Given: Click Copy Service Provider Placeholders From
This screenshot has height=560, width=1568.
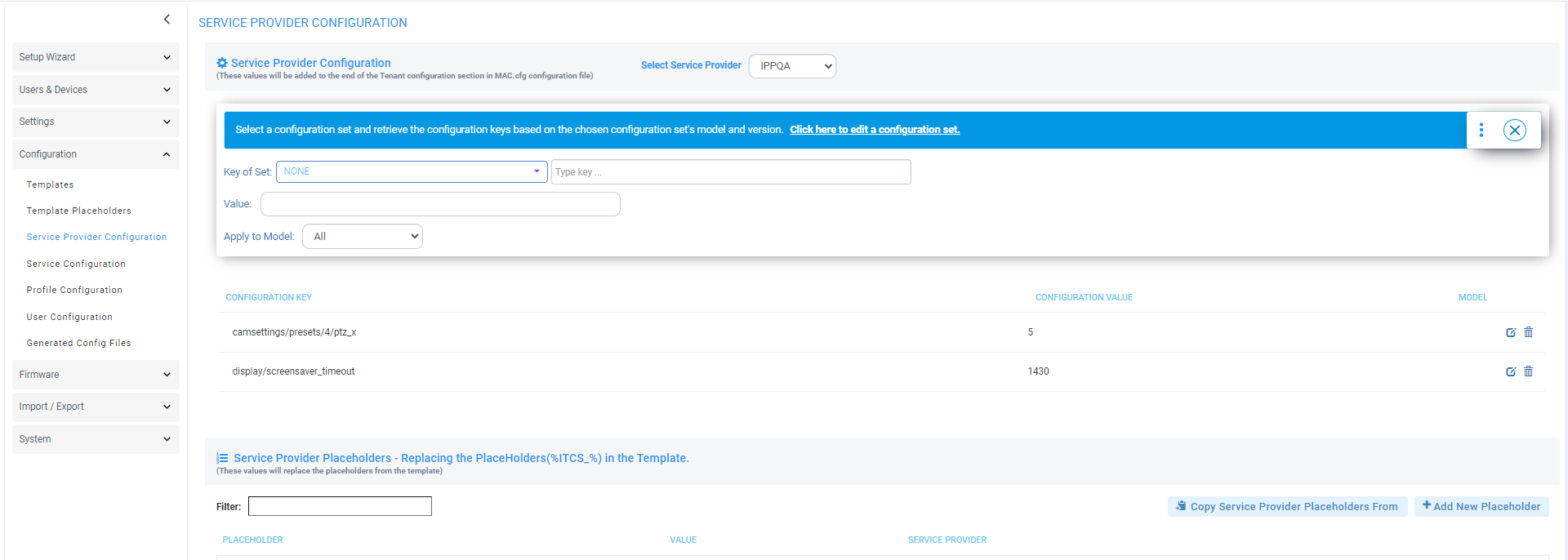Looking at the screenshot, I should point(1288,506).
